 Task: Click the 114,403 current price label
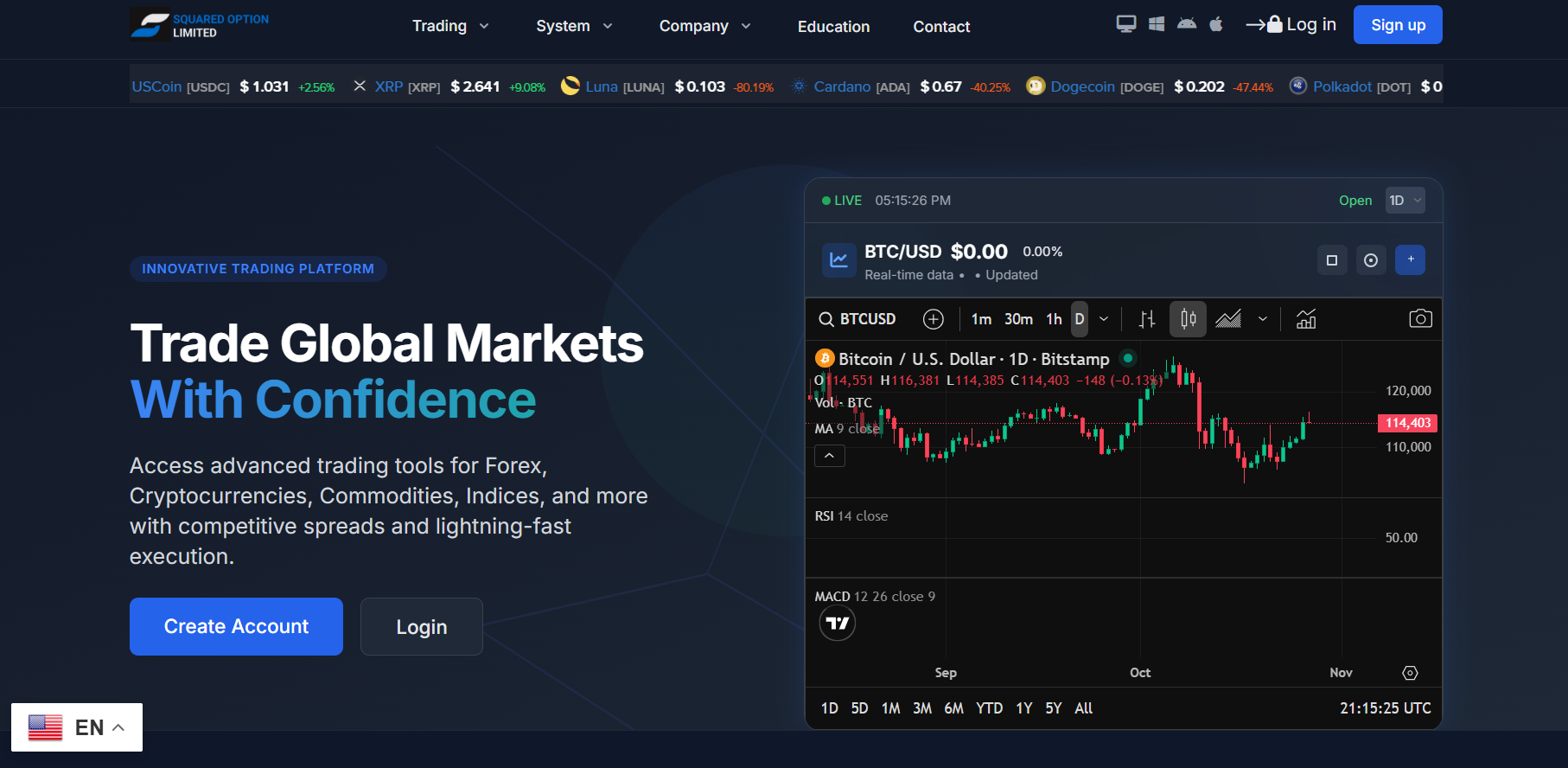[1408, 423]
